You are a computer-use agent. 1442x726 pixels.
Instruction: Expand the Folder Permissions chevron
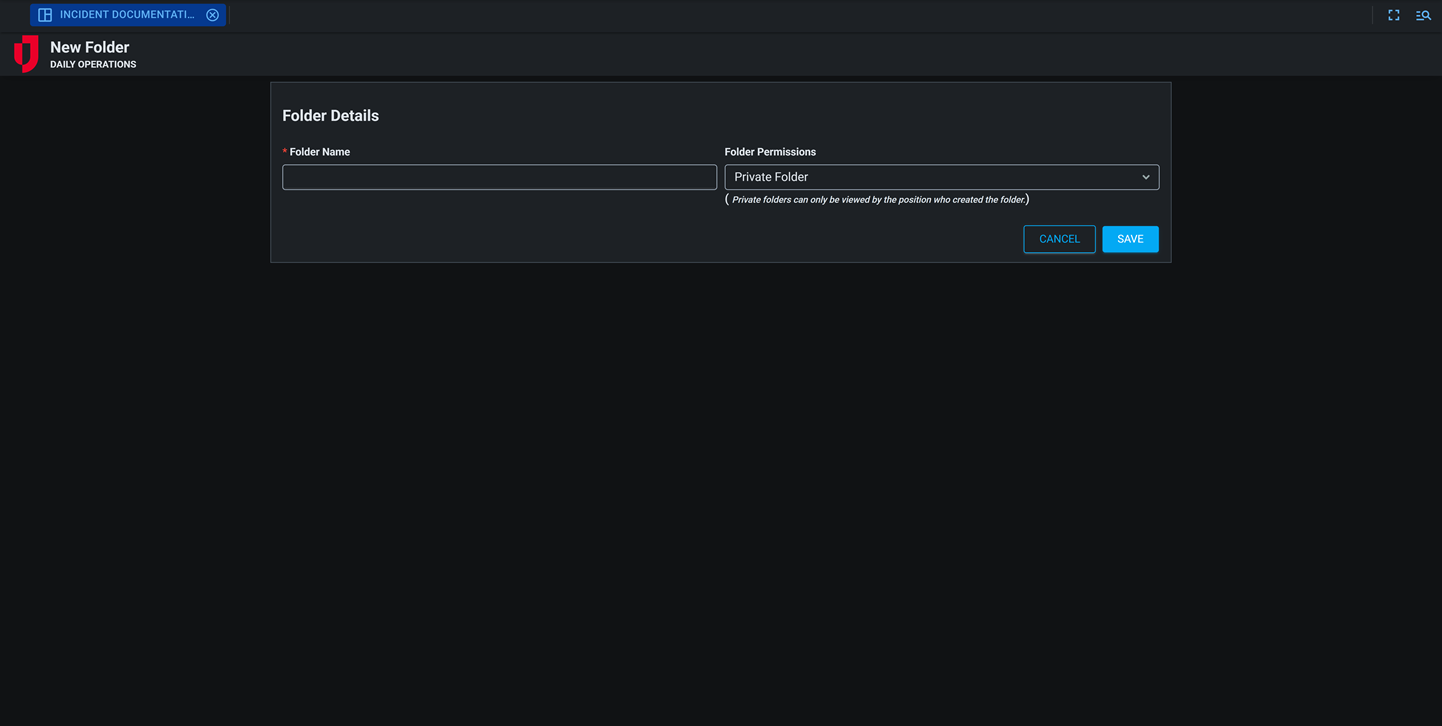pyautogui.click(x=1146, y=176)
